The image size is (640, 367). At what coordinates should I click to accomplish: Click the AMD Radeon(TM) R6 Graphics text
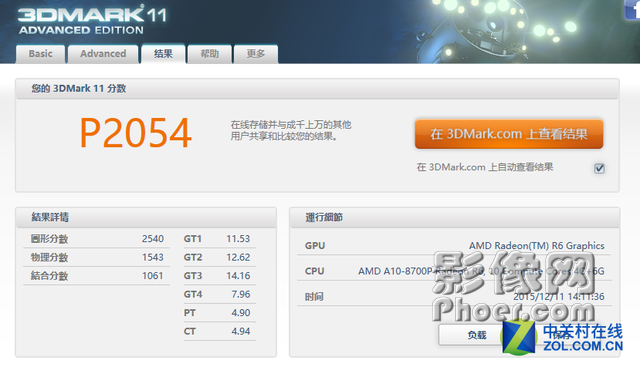[536, 246]
